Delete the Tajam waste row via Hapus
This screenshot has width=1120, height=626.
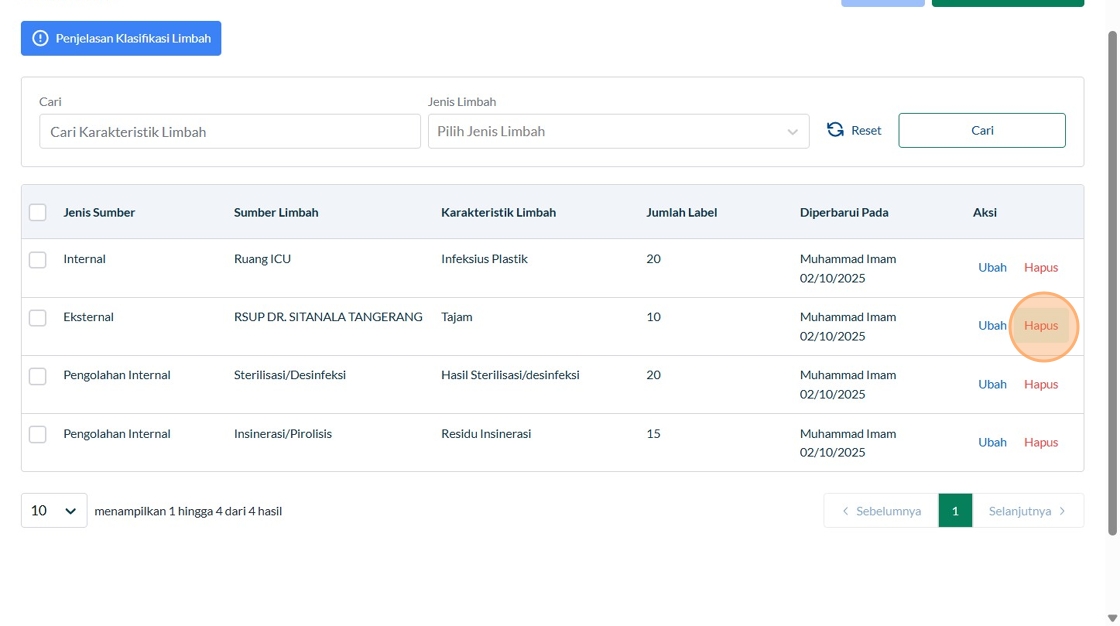[1041, 326]
